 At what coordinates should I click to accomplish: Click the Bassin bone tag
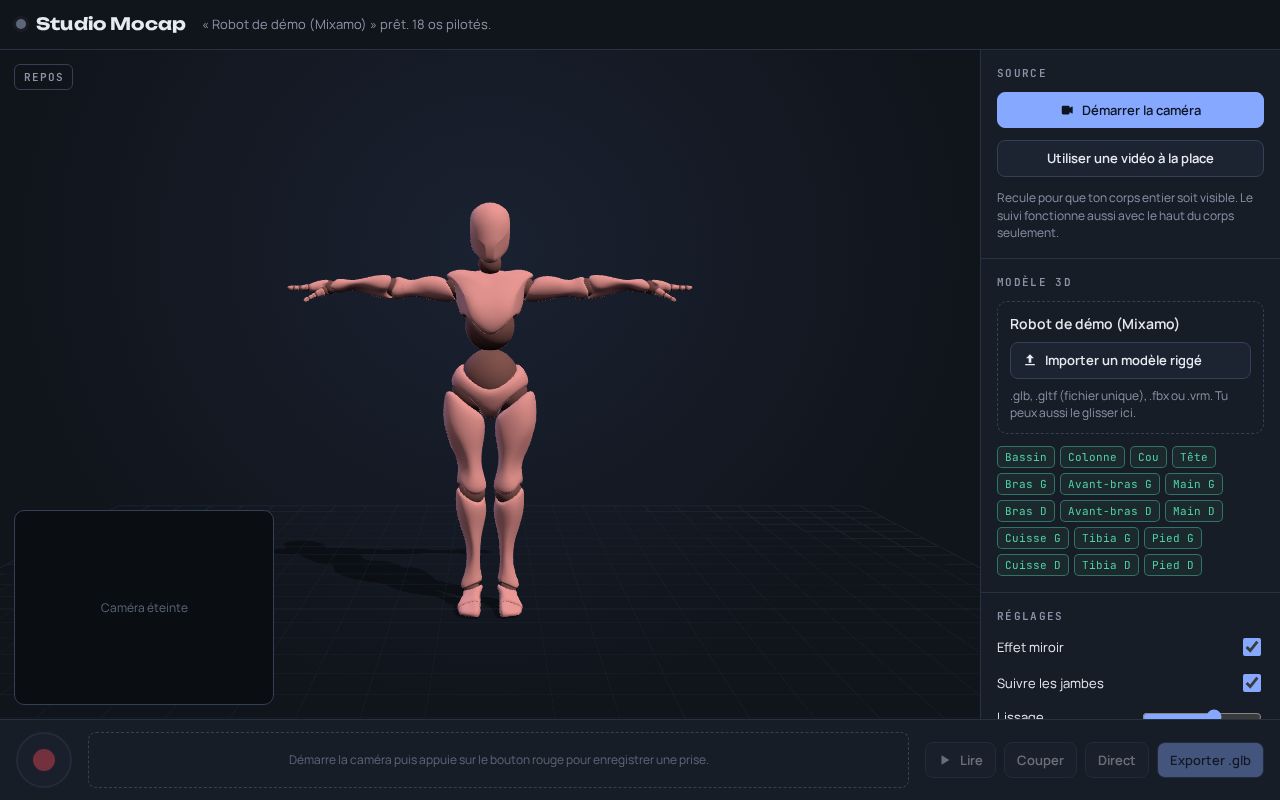(1026, 457)
